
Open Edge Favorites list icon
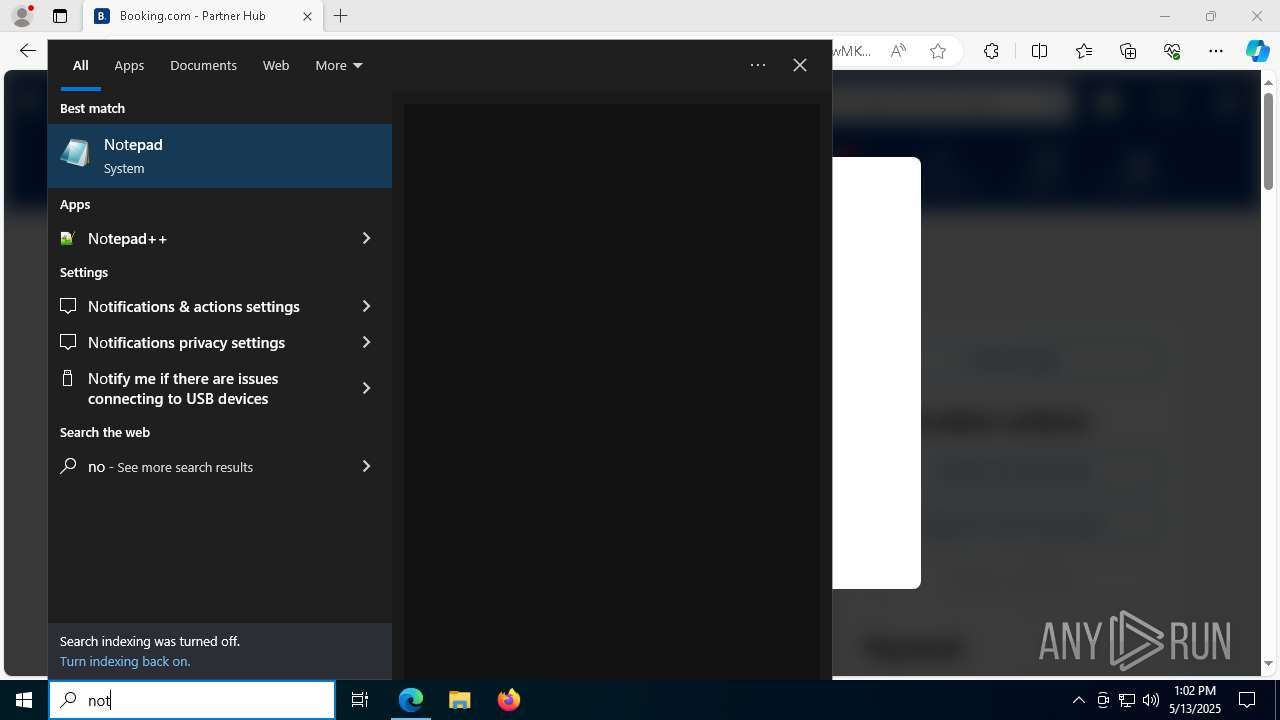(x=1084, y=51)
